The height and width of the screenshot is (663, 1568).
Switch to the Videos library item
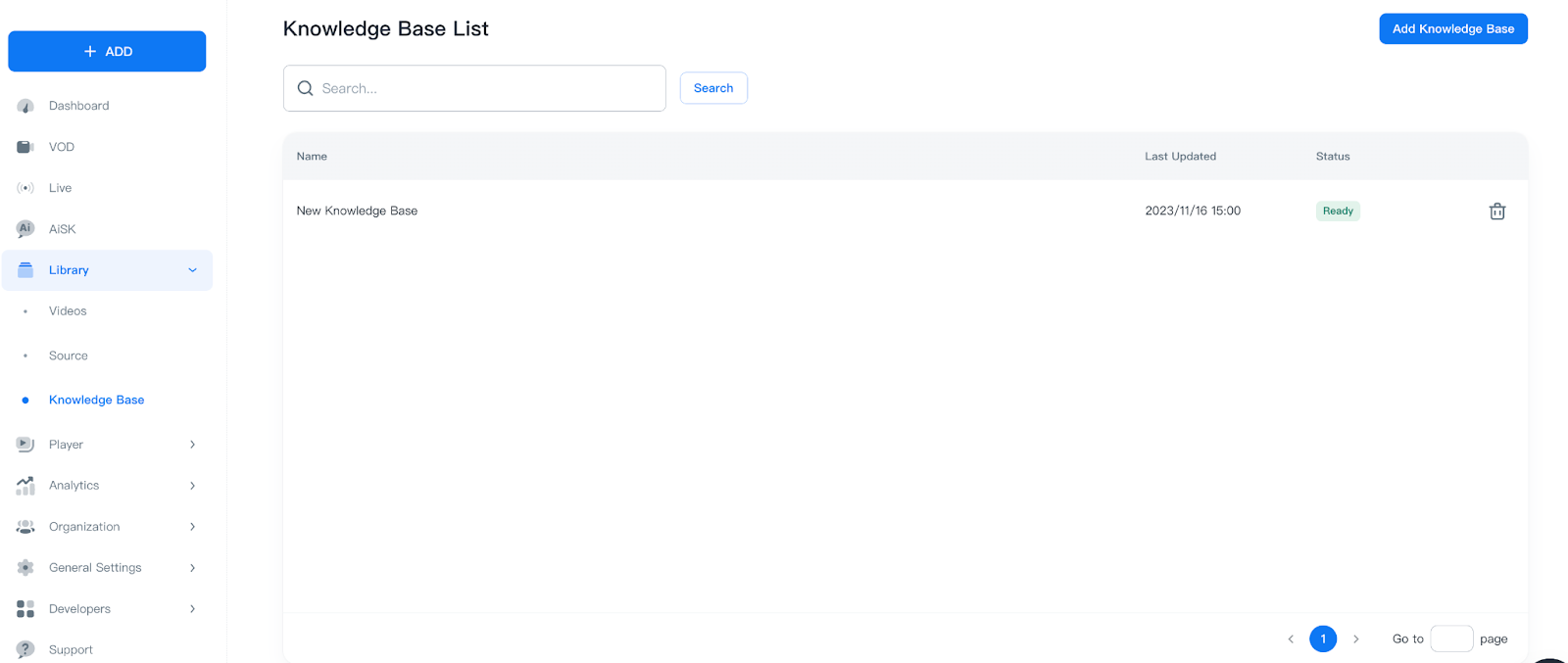(x=67, y=310)
